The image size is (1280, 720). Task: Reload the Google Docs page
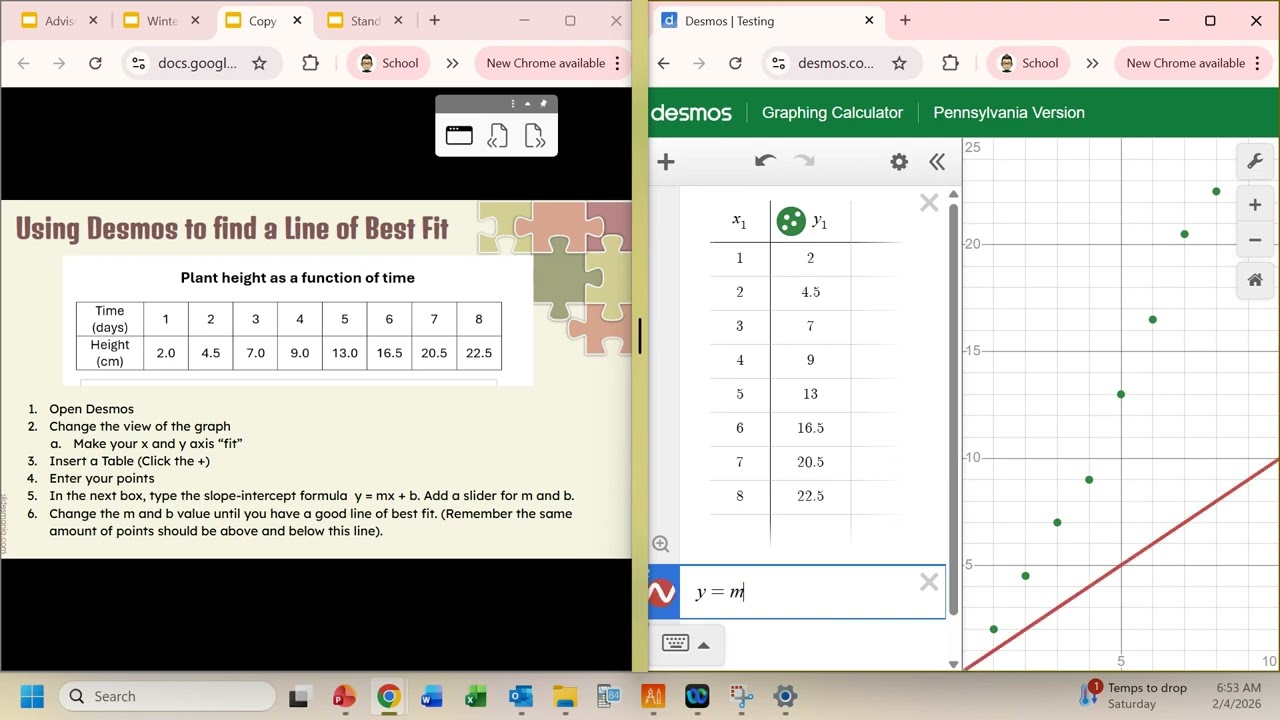(95, 63)
